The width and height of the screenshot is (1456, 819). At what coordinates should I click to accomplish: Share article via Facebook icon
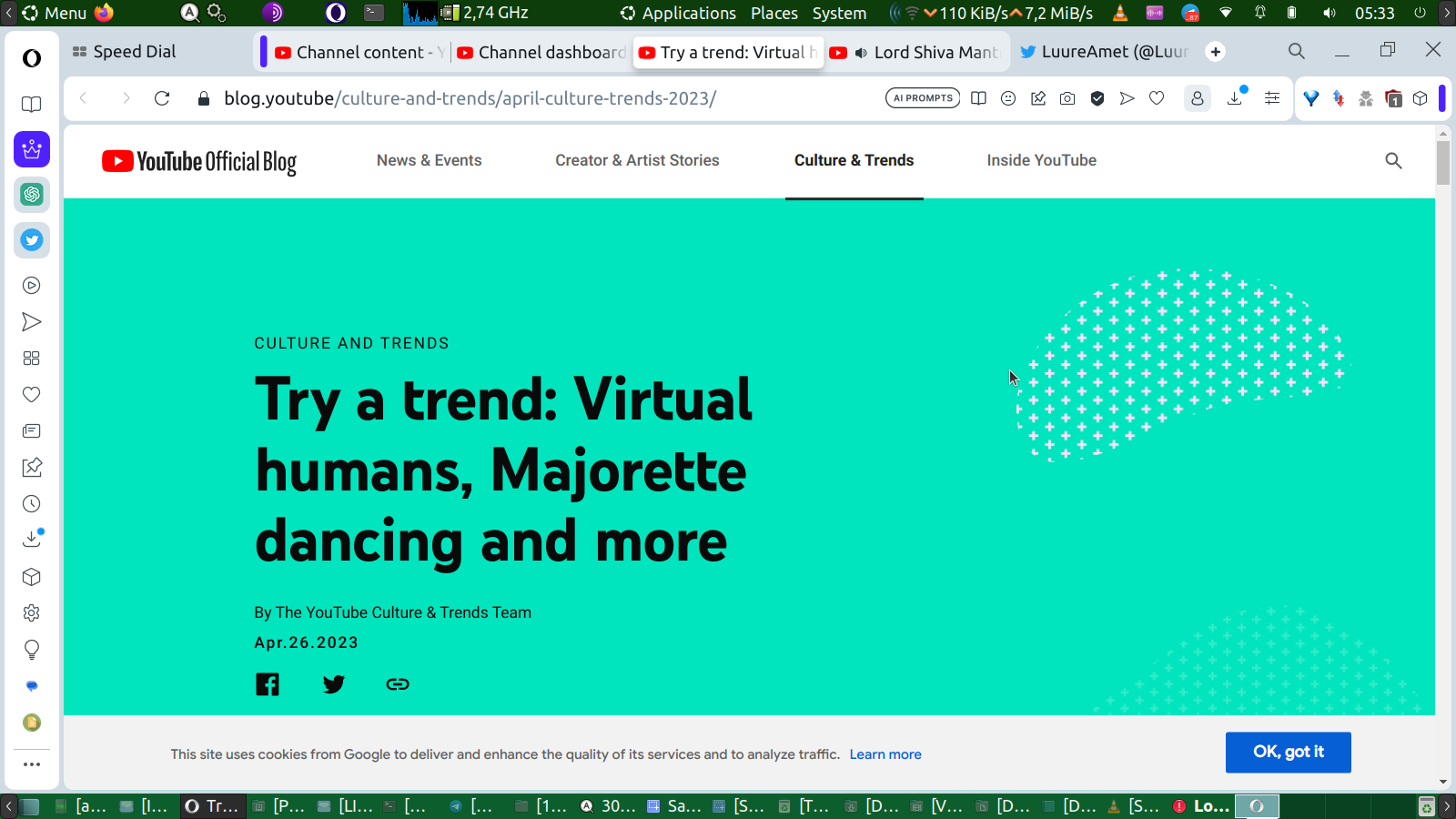click(x=268, y=684)
